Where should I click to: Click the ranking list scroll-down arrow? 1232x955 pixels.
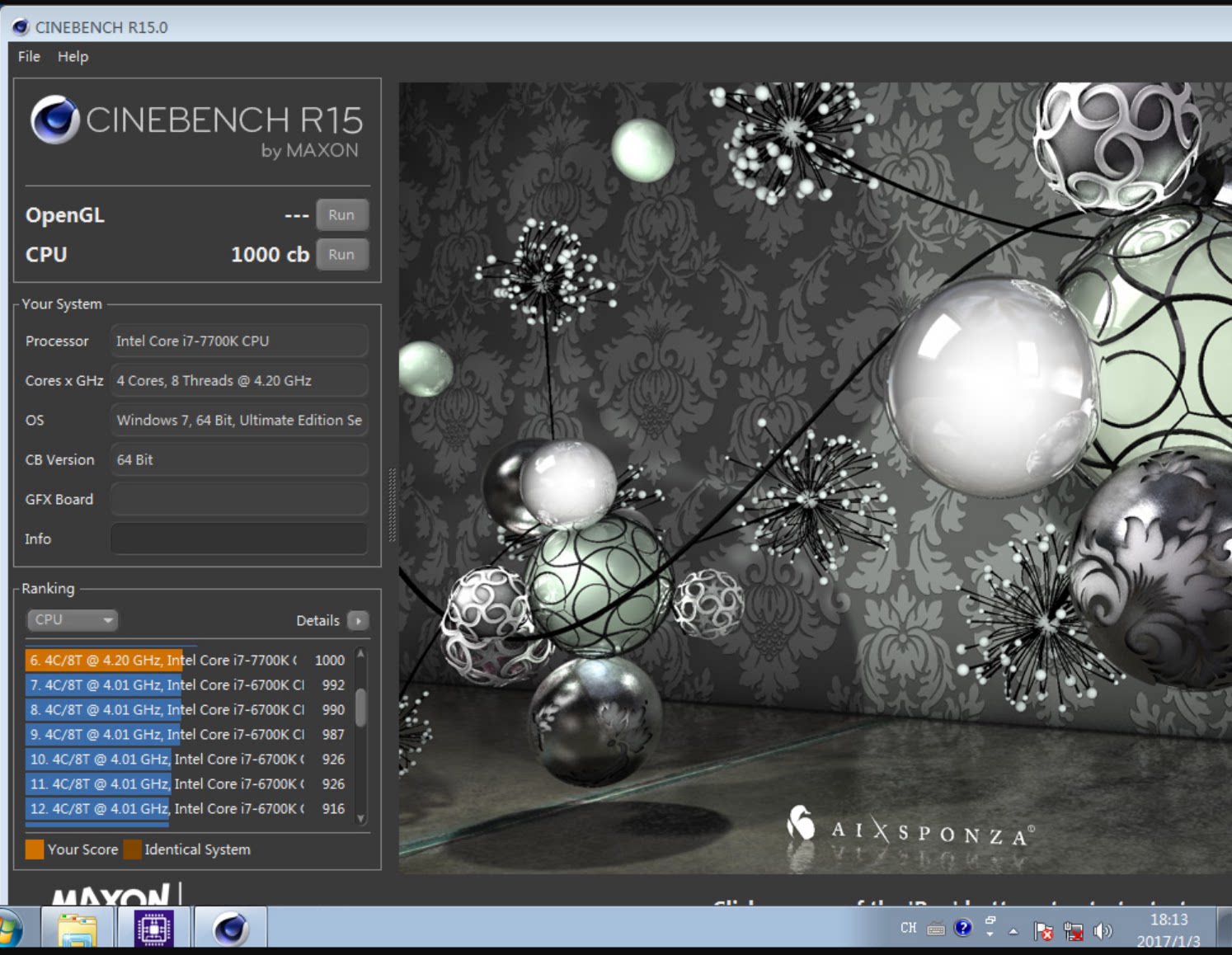click(x=360, y=818)
